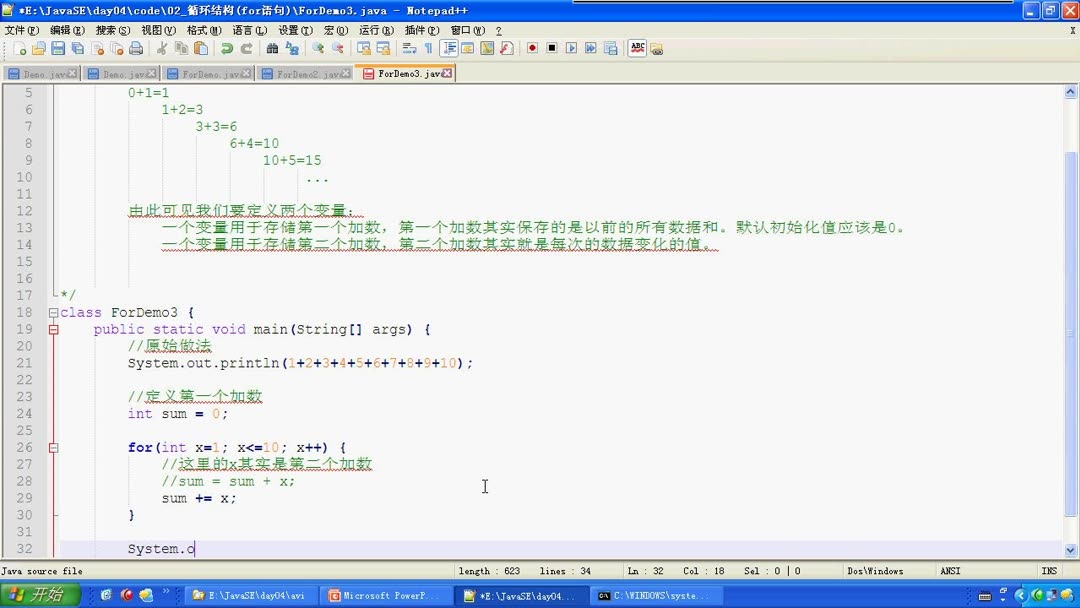Toggle Show All Characters paragraph icon
1080x608 pixels.
pos(428,47)
